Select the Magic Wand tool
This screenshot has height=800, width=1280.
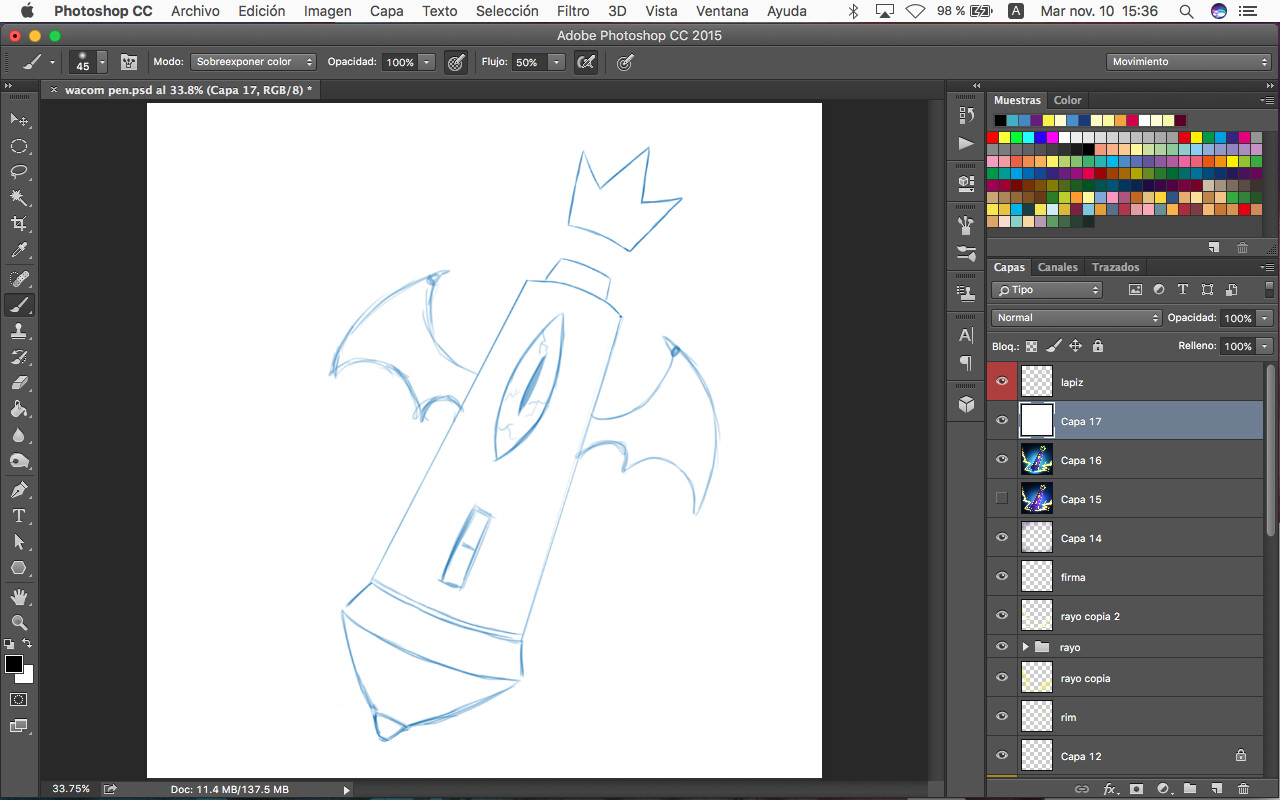coord(19,198)
